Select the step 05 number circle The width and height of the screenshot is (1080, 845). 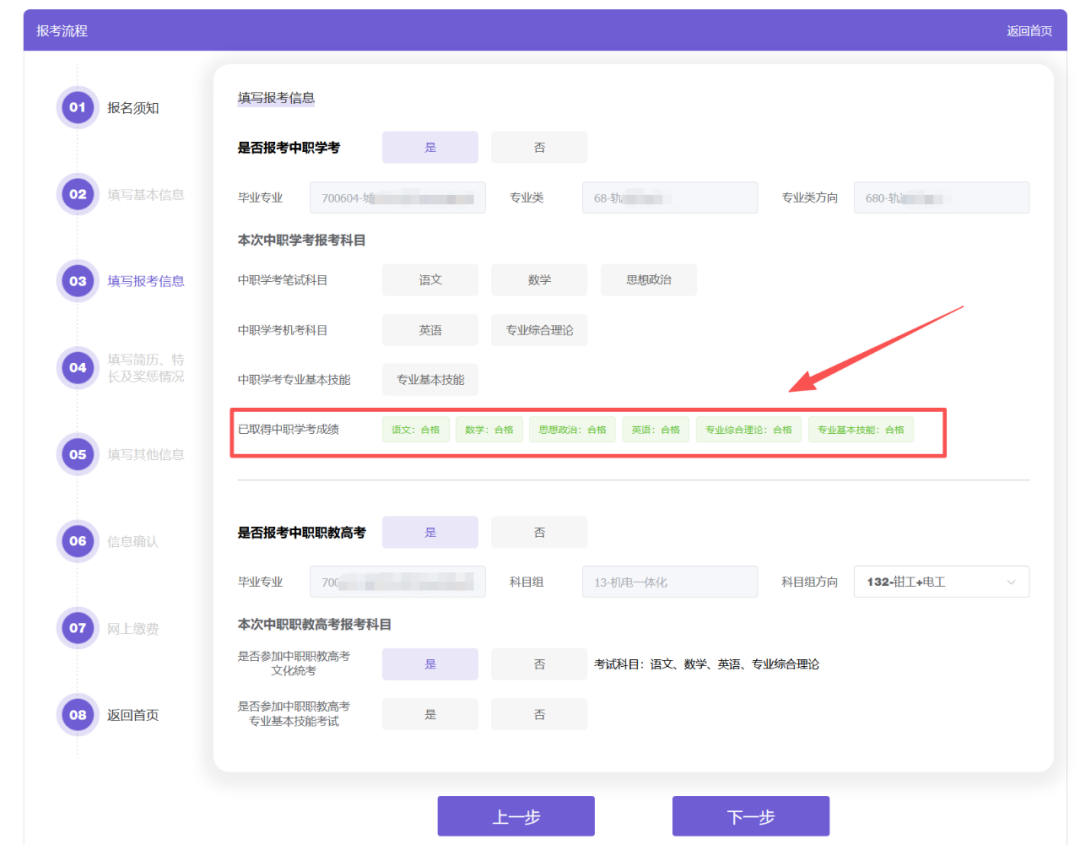pyautogui.click(x=77, y=455)
